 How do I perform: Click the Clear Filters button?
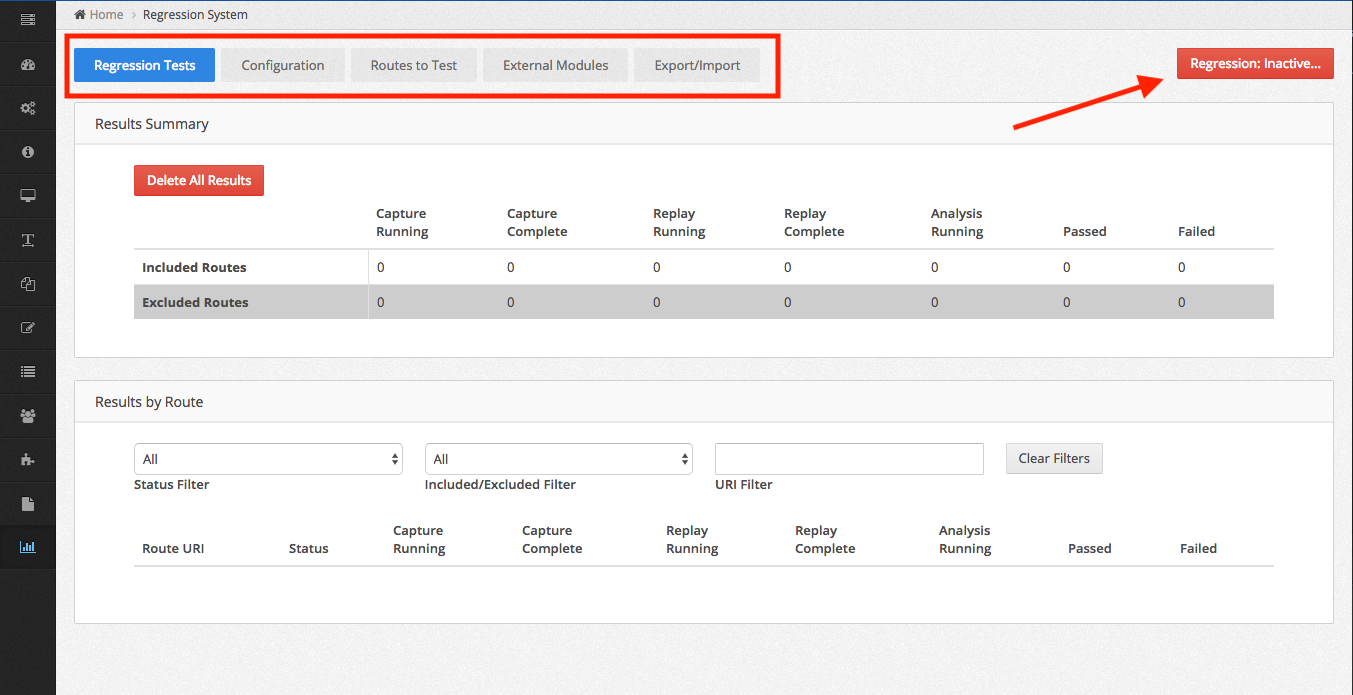tap(1054, 458)
